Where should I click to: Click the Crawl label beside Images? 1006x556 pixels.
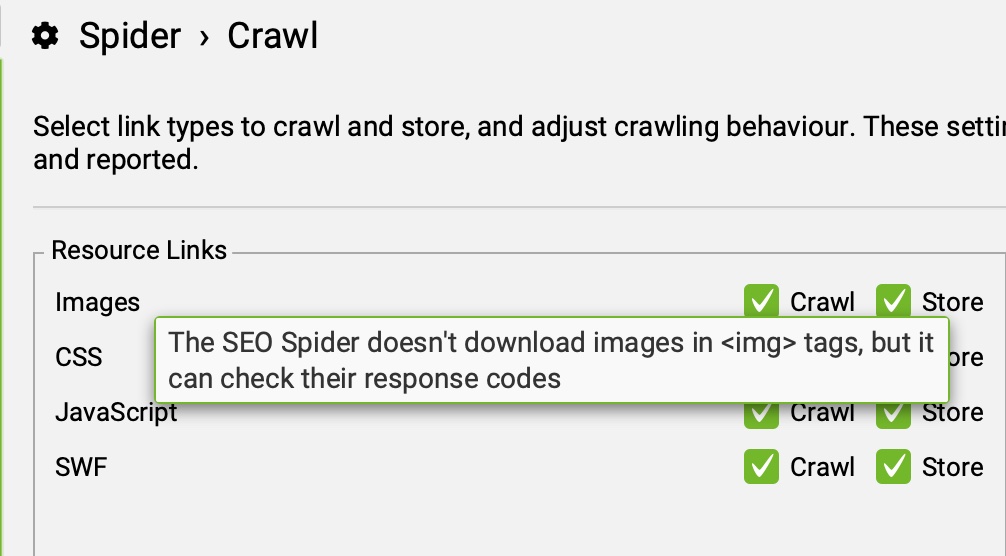(x=822, y=302)
